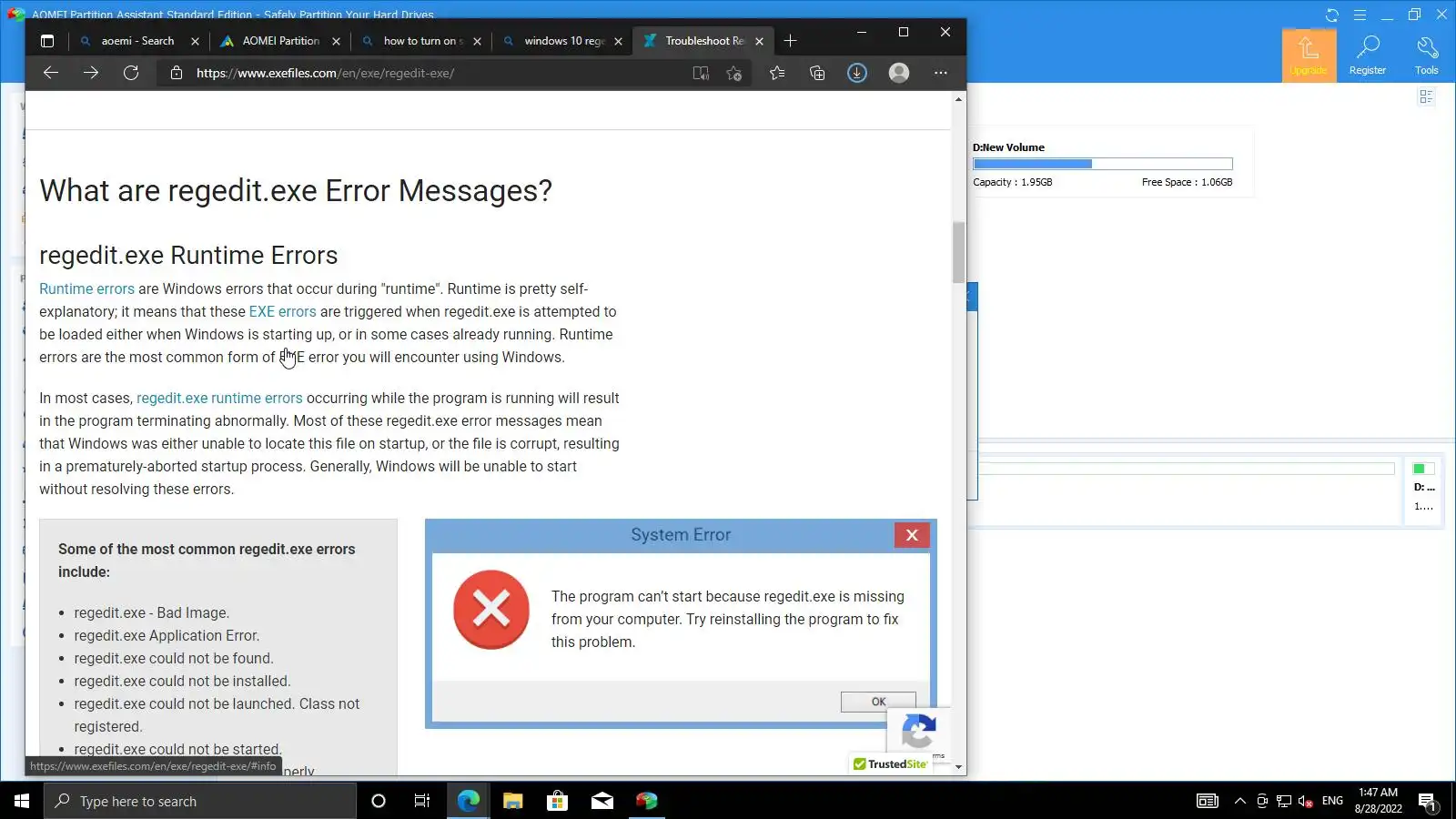Click the page scroll down arrow
This screenshot has height=819, width=1456.
958,767
